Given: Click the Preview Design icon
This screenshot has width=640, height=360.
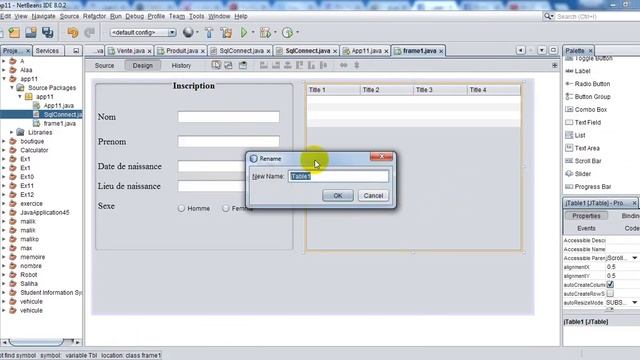Looking at the screenshot, I should coord(243,65).
